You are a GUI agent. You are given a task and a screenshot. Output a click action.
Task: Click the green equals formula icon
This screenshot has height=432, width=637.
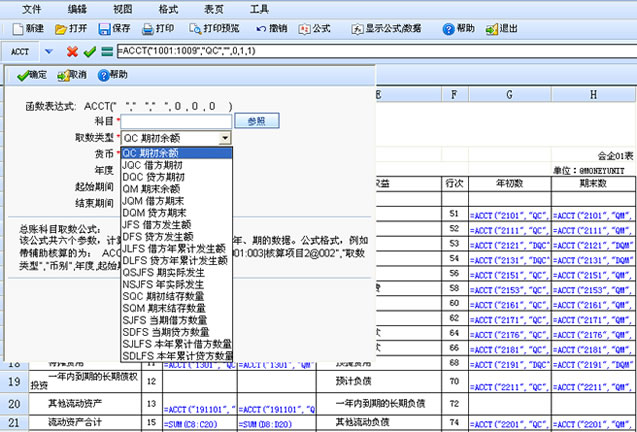point(107,52)
